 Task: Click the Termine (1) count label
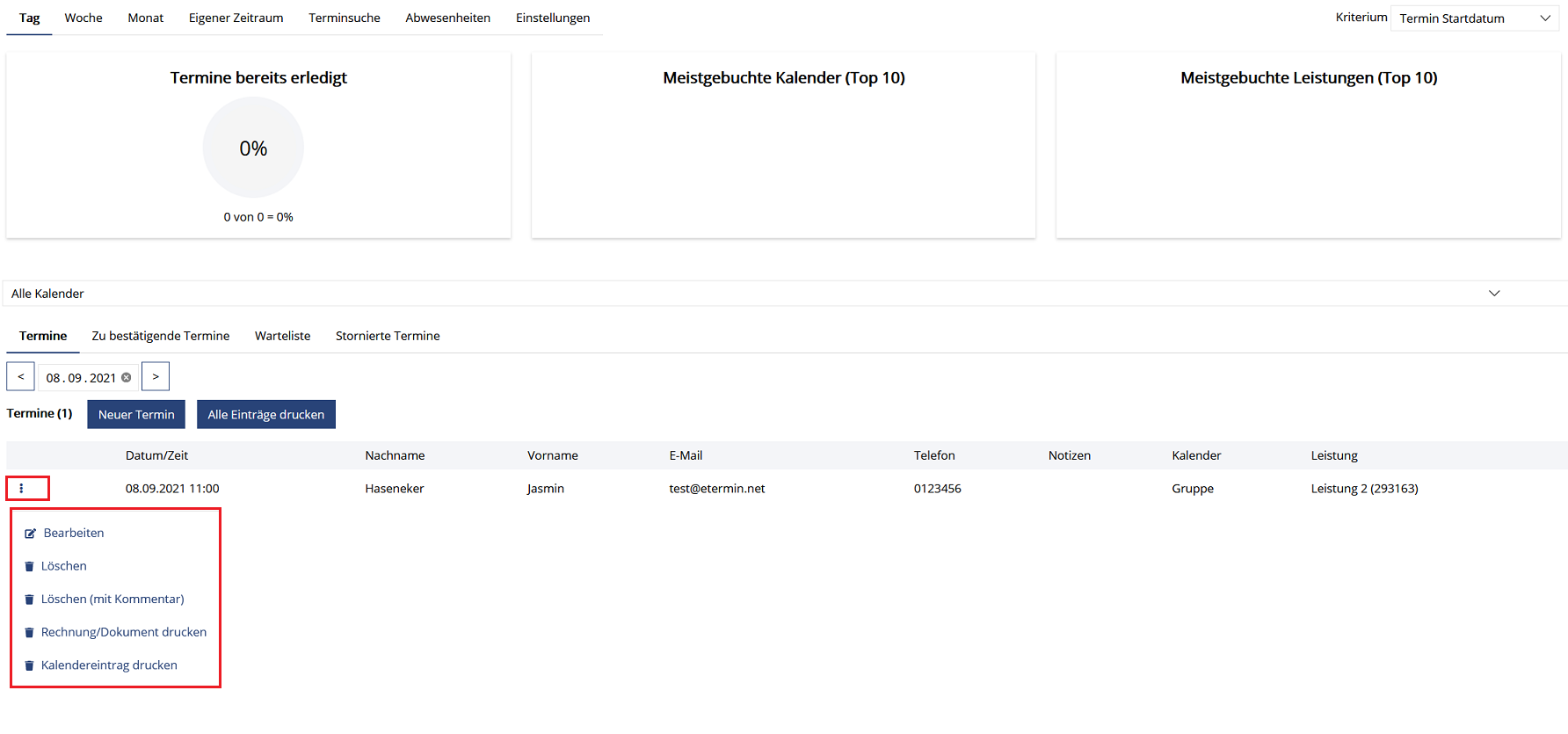(40, 413)
